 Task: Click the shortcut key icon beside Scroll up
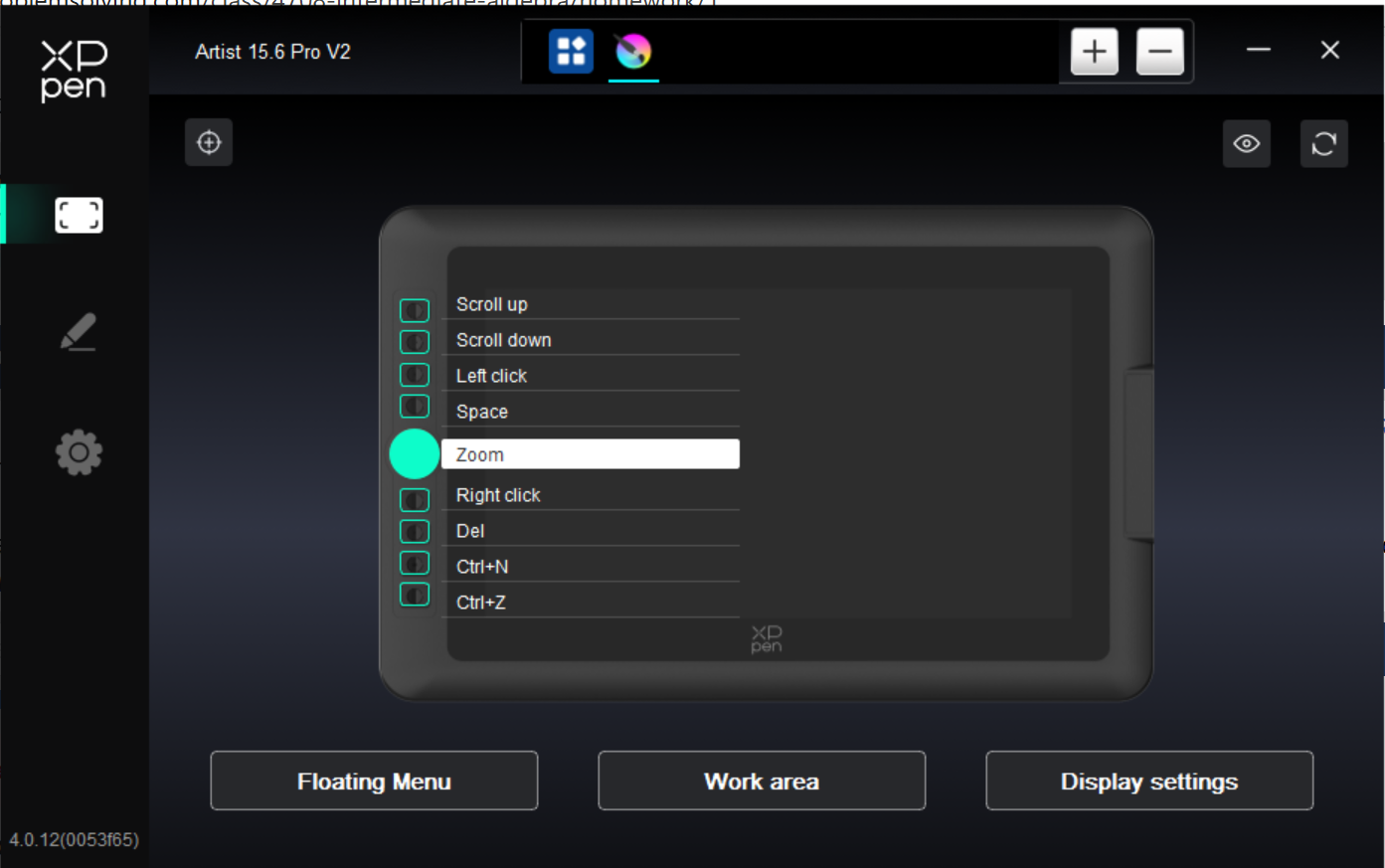[x=415, y=310]
